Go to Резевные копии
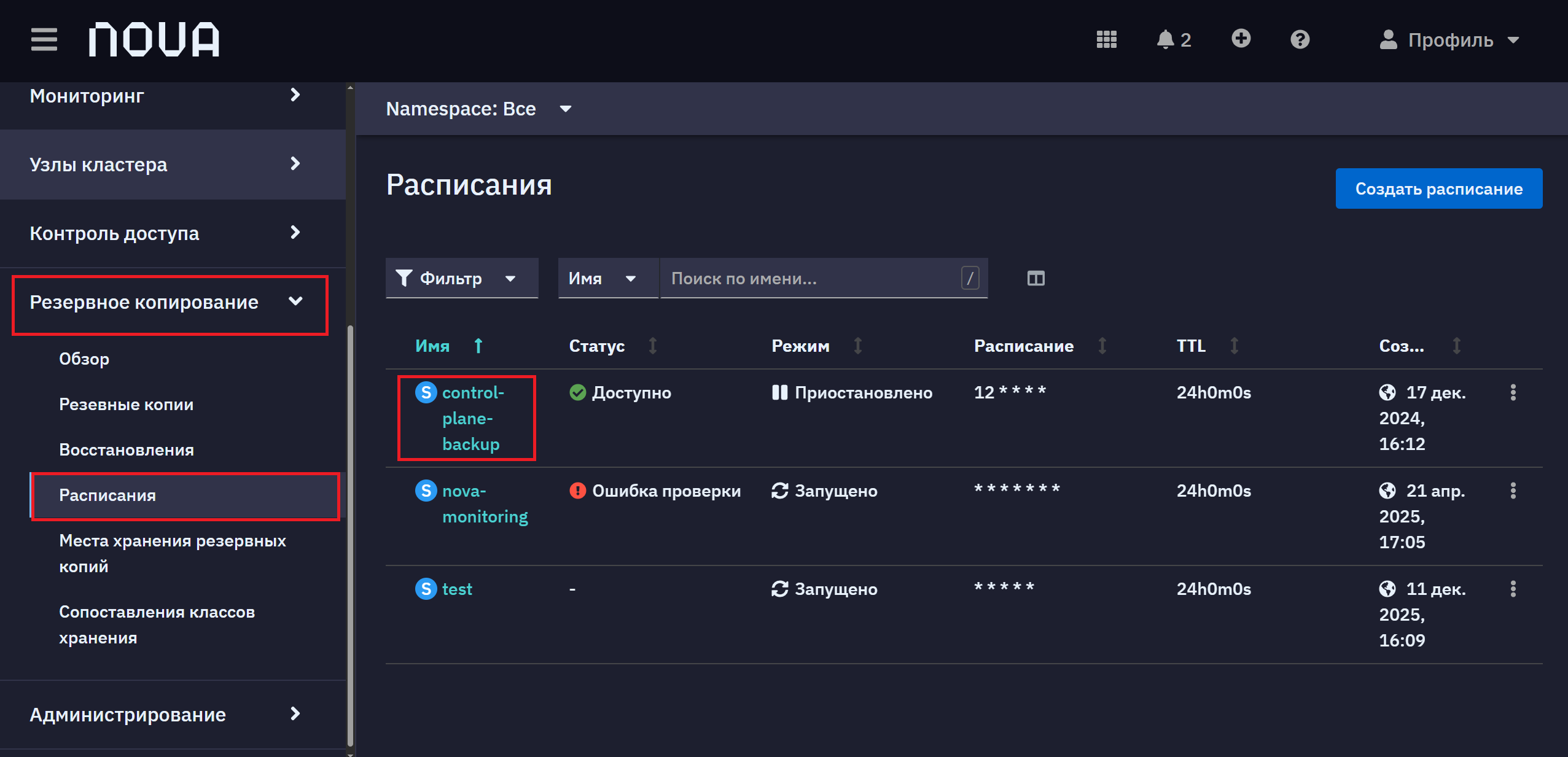Image resolution: width=1568 pixels, height=757 pixels. point(127,404)
